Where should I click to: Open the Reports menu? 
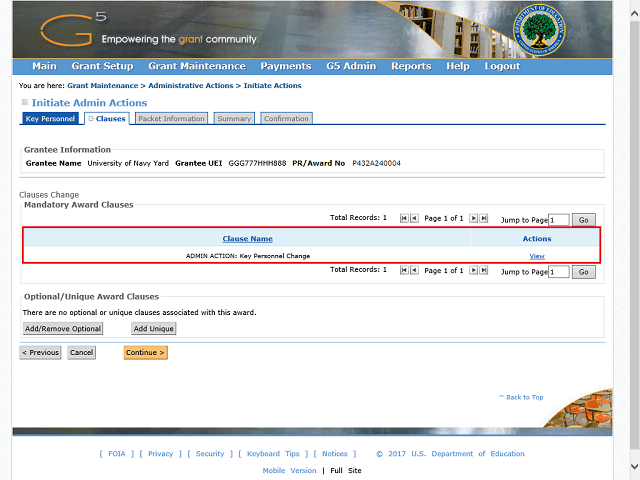coord(411,66)
